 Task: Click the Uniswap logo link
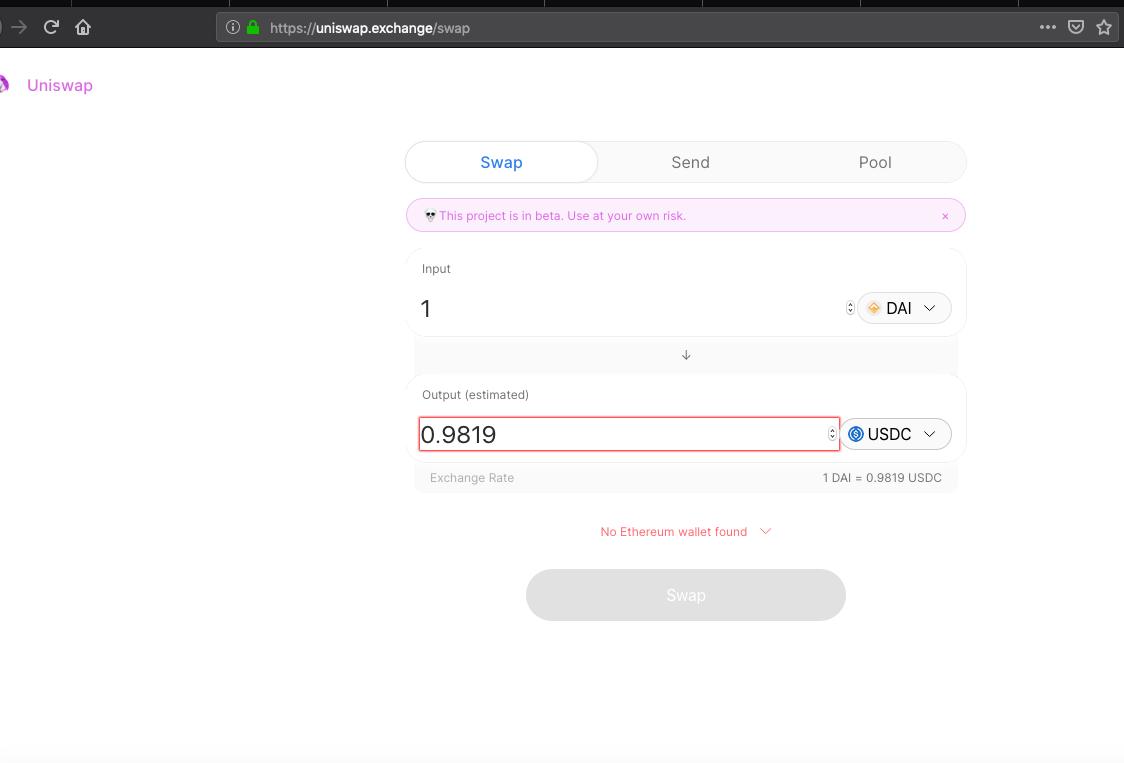(x=59, y=85)
